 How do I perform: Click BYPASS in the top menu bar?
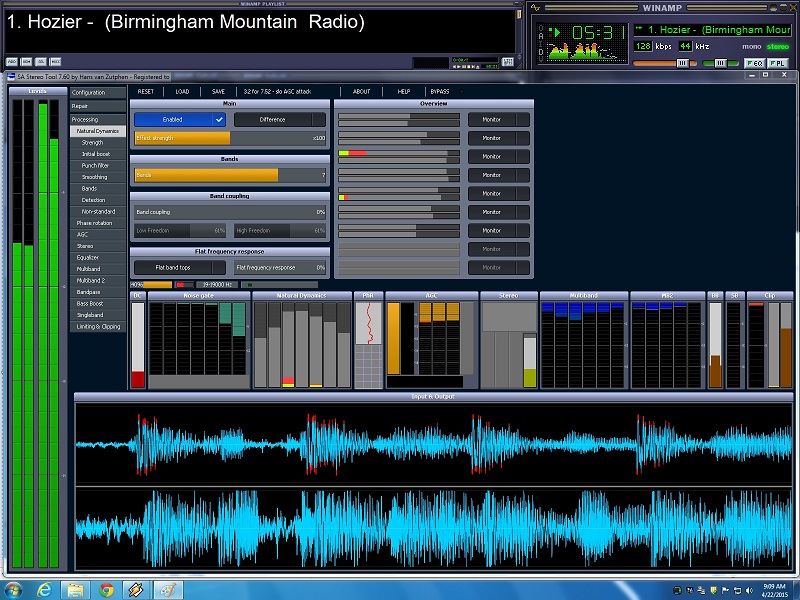pyautogui.click(x=440, y=92)
